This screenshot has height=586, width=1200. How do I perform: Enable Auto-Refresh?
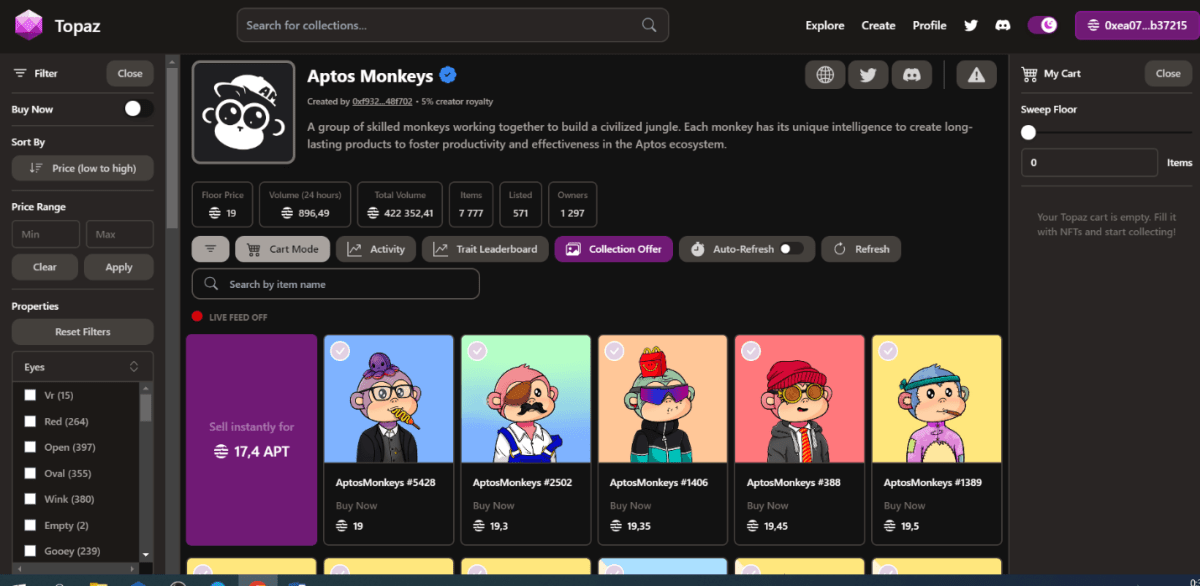point(786,249)
